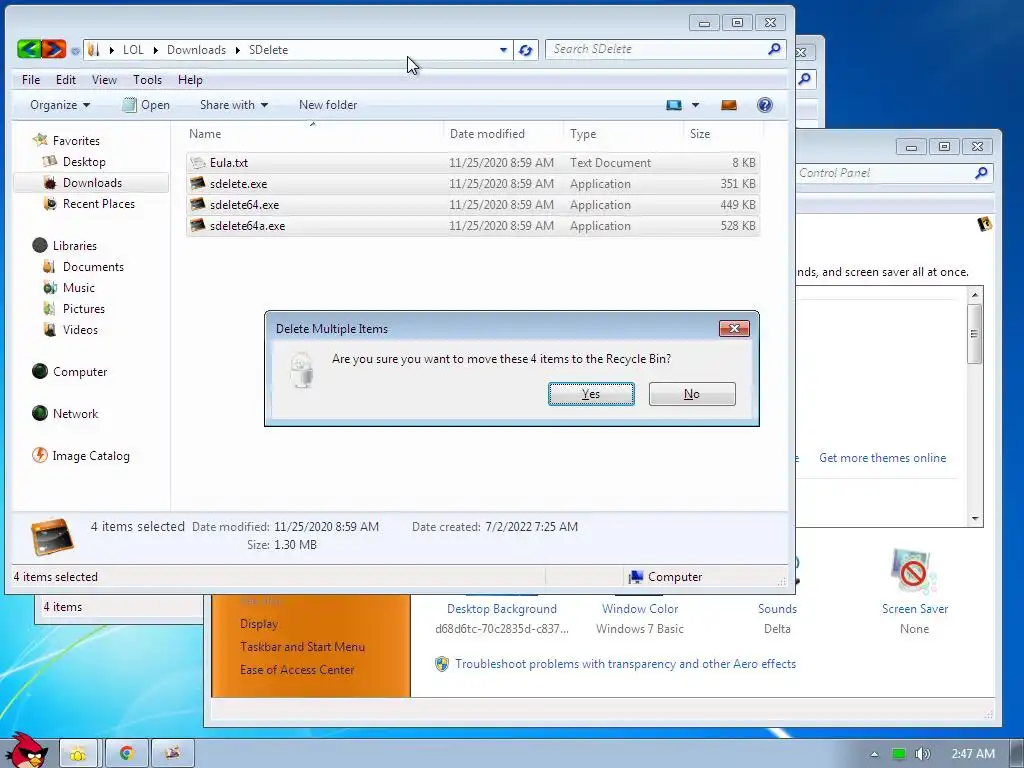This screenshot has height=768, width=1024.
Task: Expand the Downloads breadcrumb arrow
Action: coord(238,50)
